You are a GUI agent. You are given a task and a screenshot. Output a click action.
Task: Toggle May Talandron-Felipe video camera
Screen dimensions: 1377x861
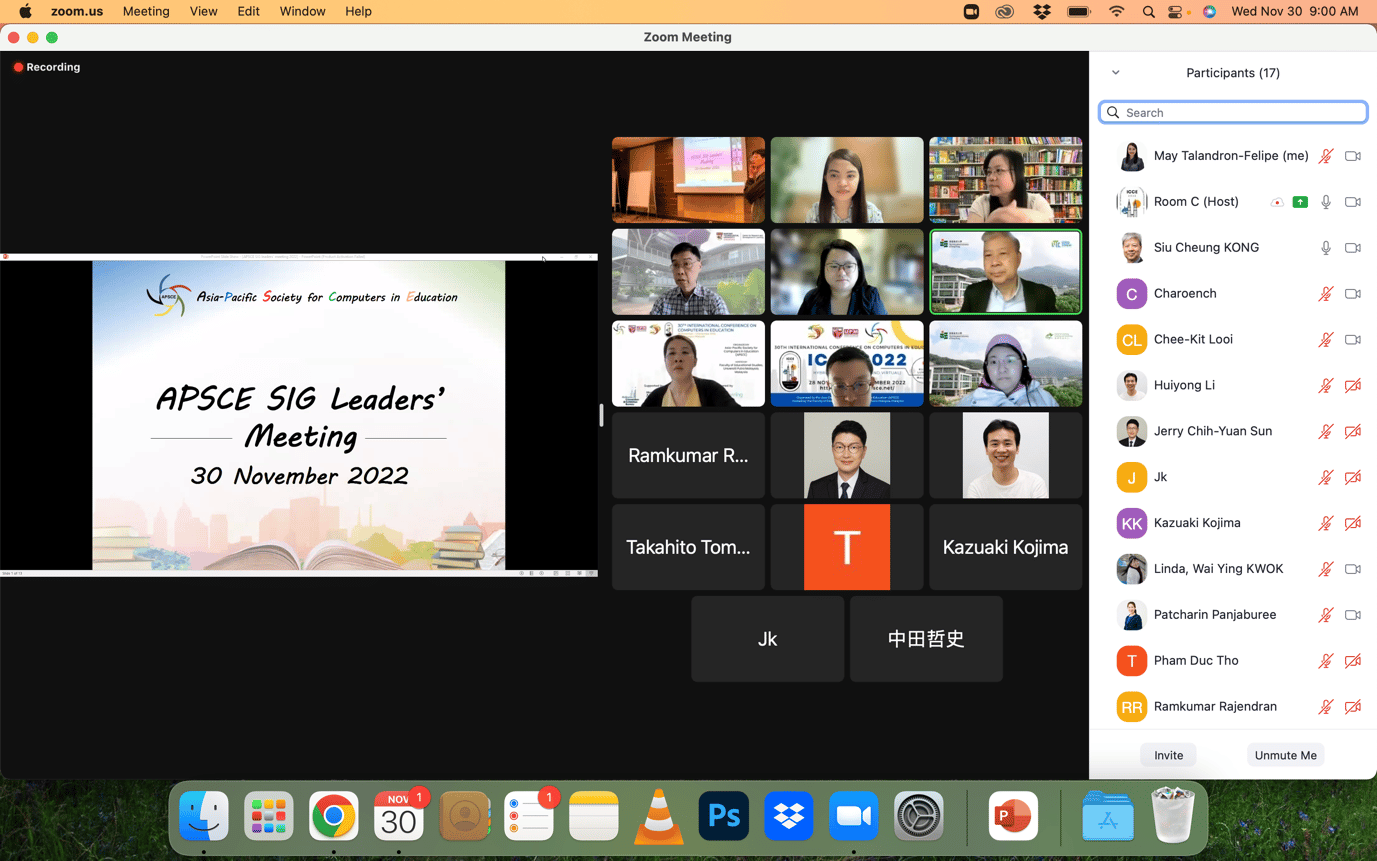(x=1352, y=156)
